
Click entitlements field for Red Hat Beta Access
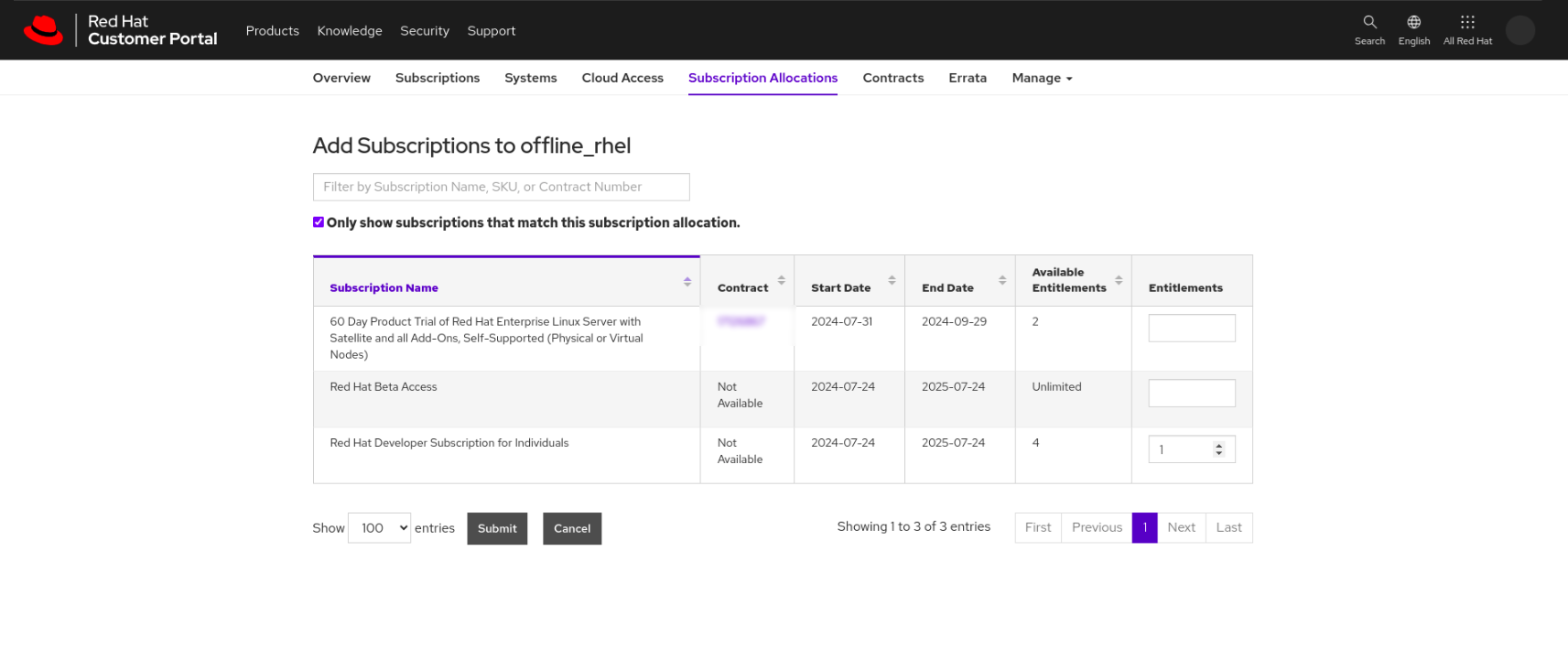pos(1191,393)
